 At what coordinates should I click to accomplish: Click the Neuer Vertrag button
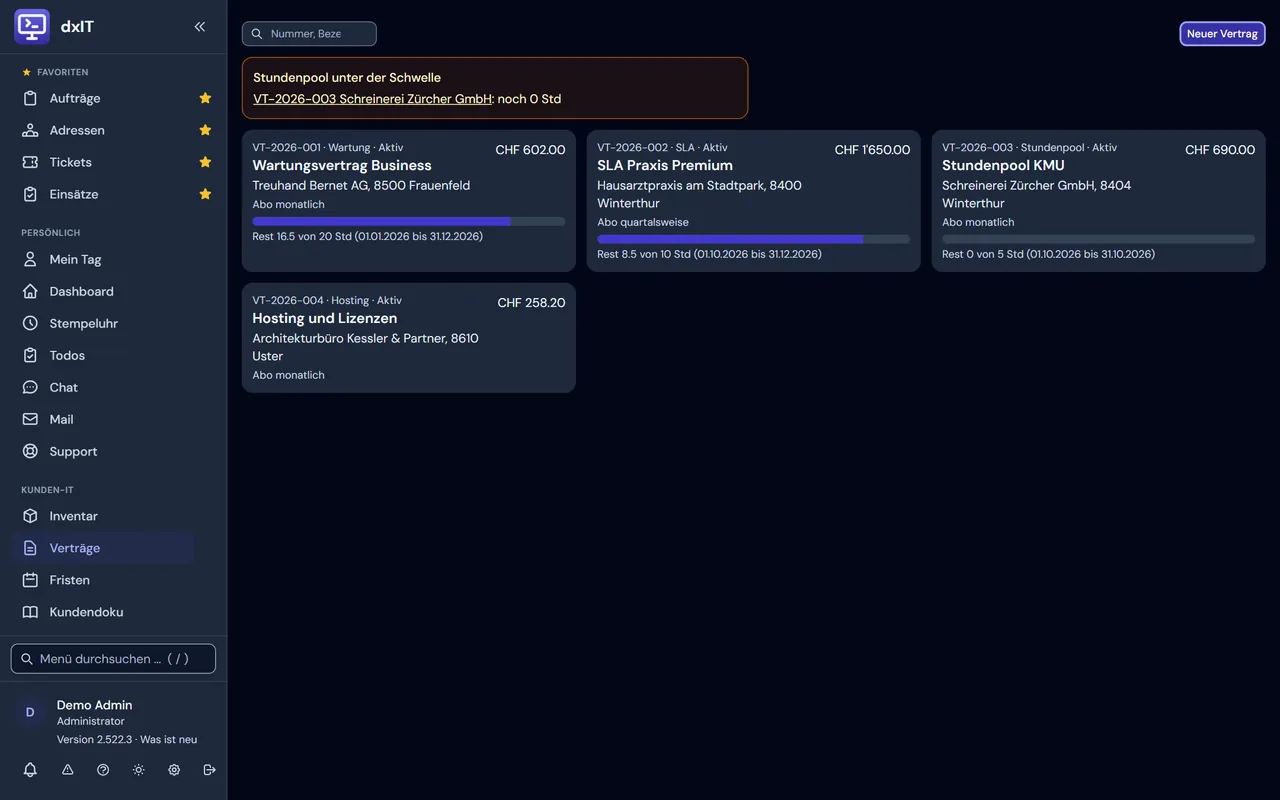point(1222,34)
